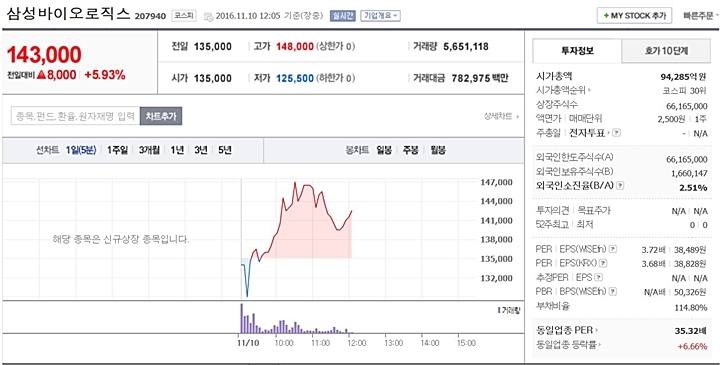Open the 빠른주문 dropdown
Viewport: 720px width, 365px height.
701,15
